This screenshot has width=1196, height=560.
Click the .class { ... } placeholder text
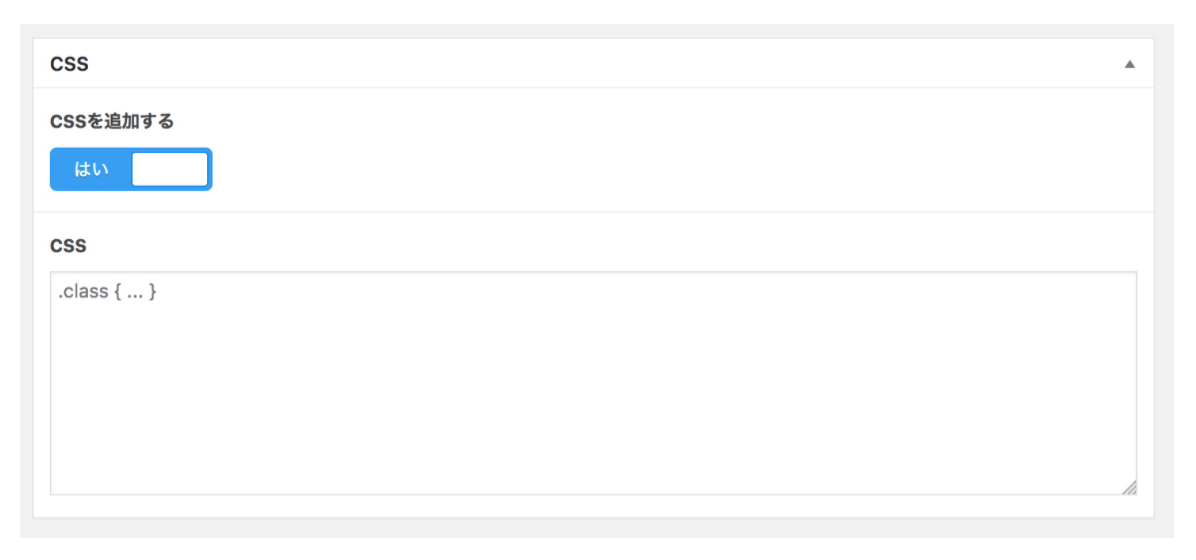[108, 293]
